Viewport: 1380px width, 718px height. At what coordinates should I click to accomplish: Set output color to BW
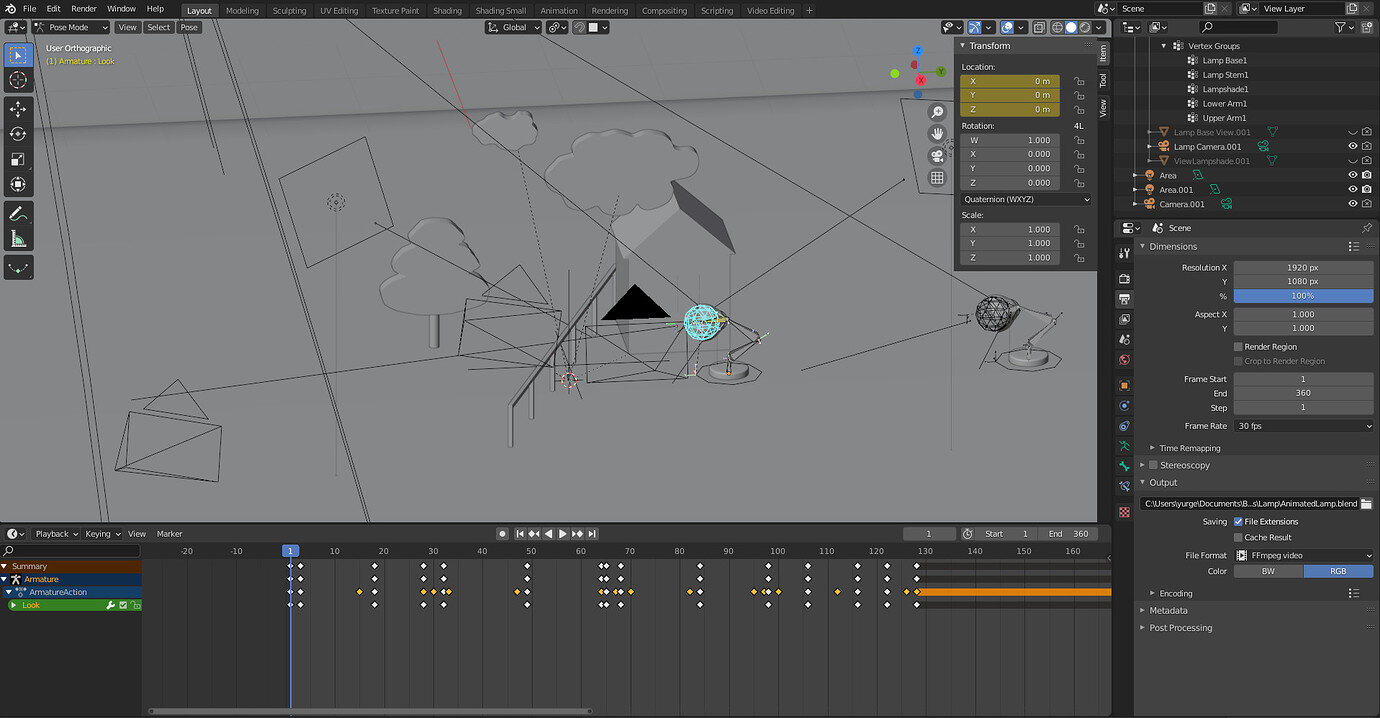pyautogui.click(x=1268, y=571)
